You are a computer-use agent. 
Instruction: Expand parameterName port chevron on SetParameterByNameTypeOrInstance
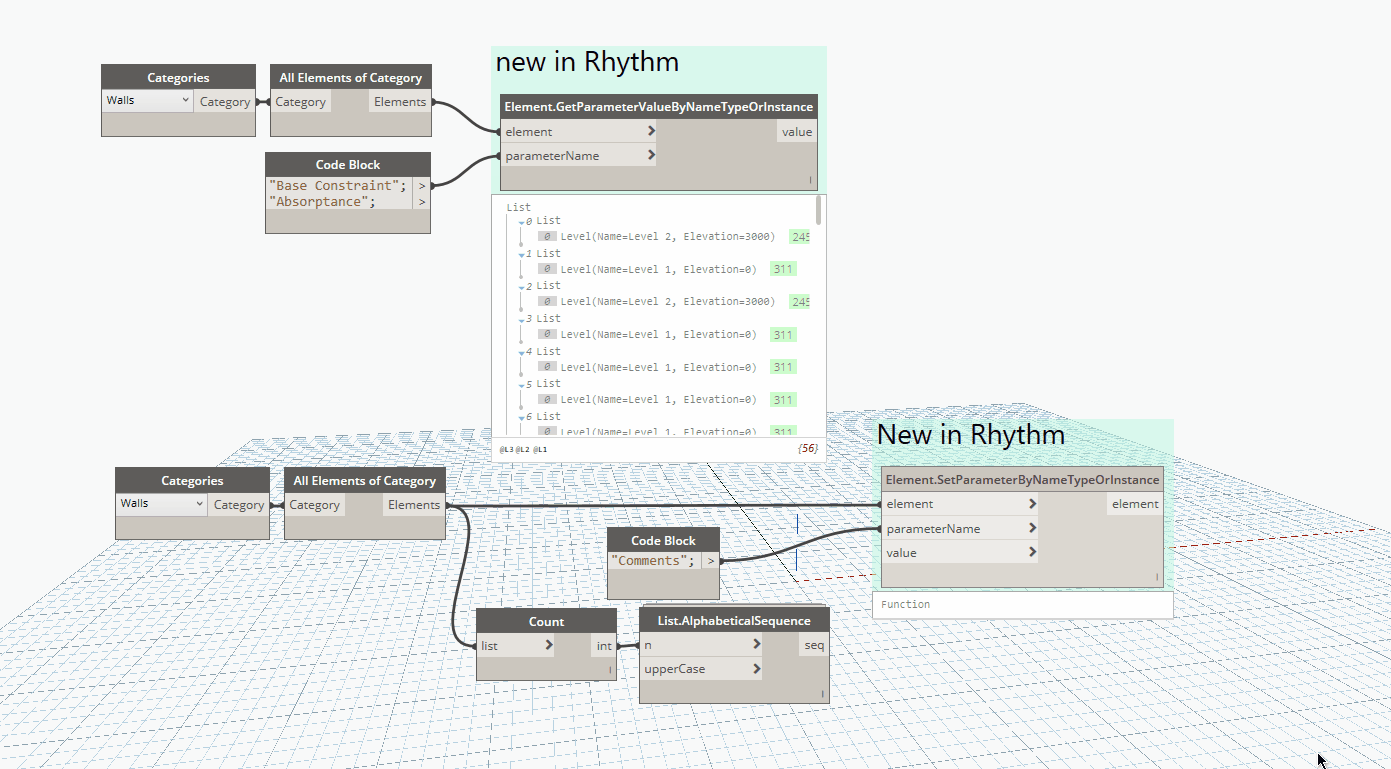(1032, 528)
